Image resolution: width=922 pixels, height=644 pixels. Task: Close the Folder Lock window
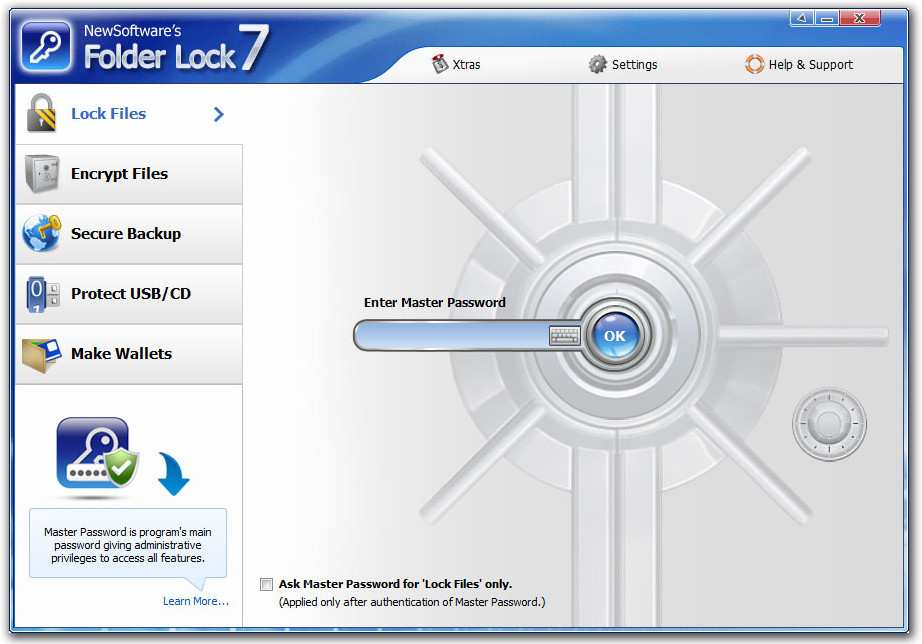click(860, 18)
